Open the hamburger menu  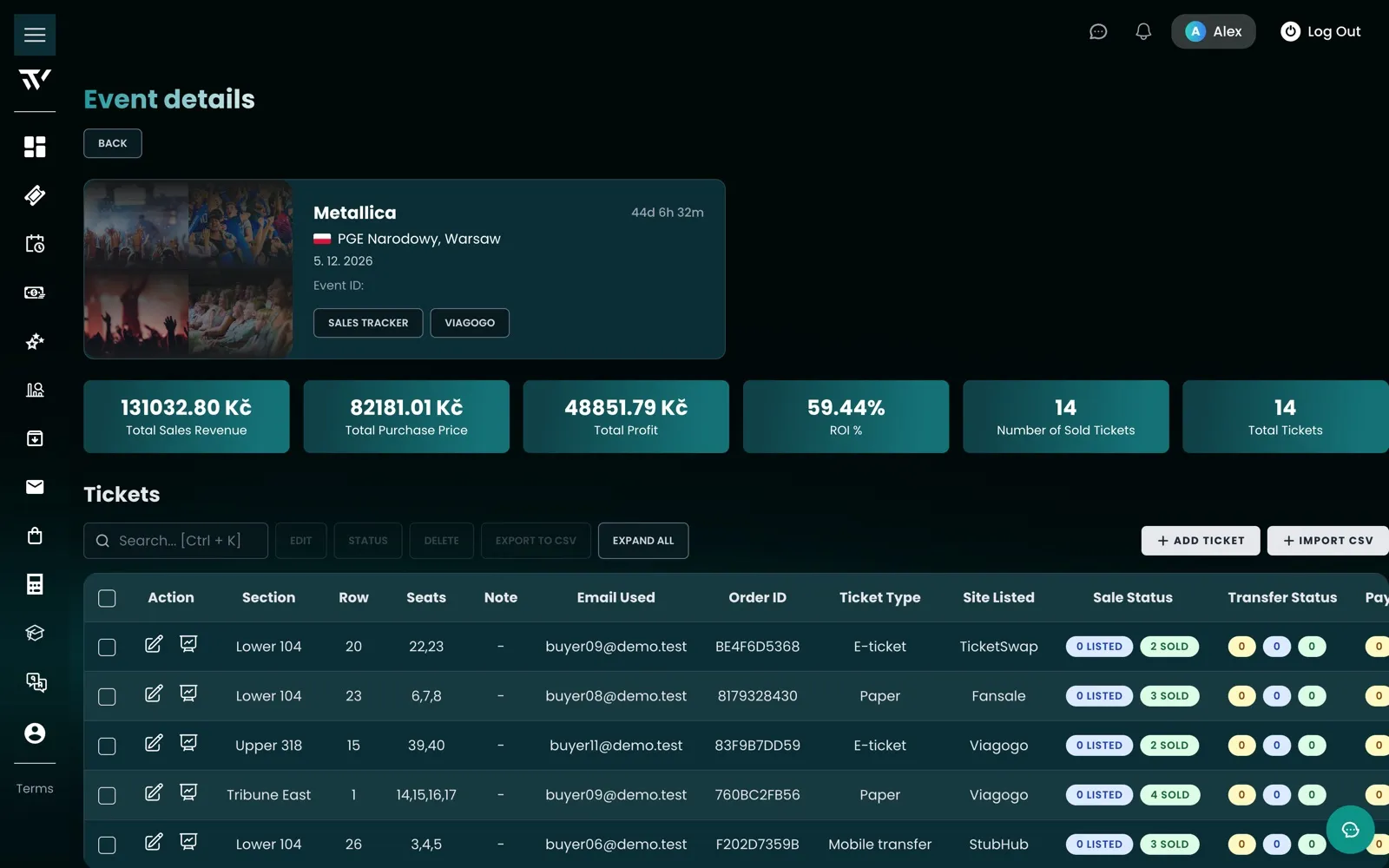(x=35, y=35)
